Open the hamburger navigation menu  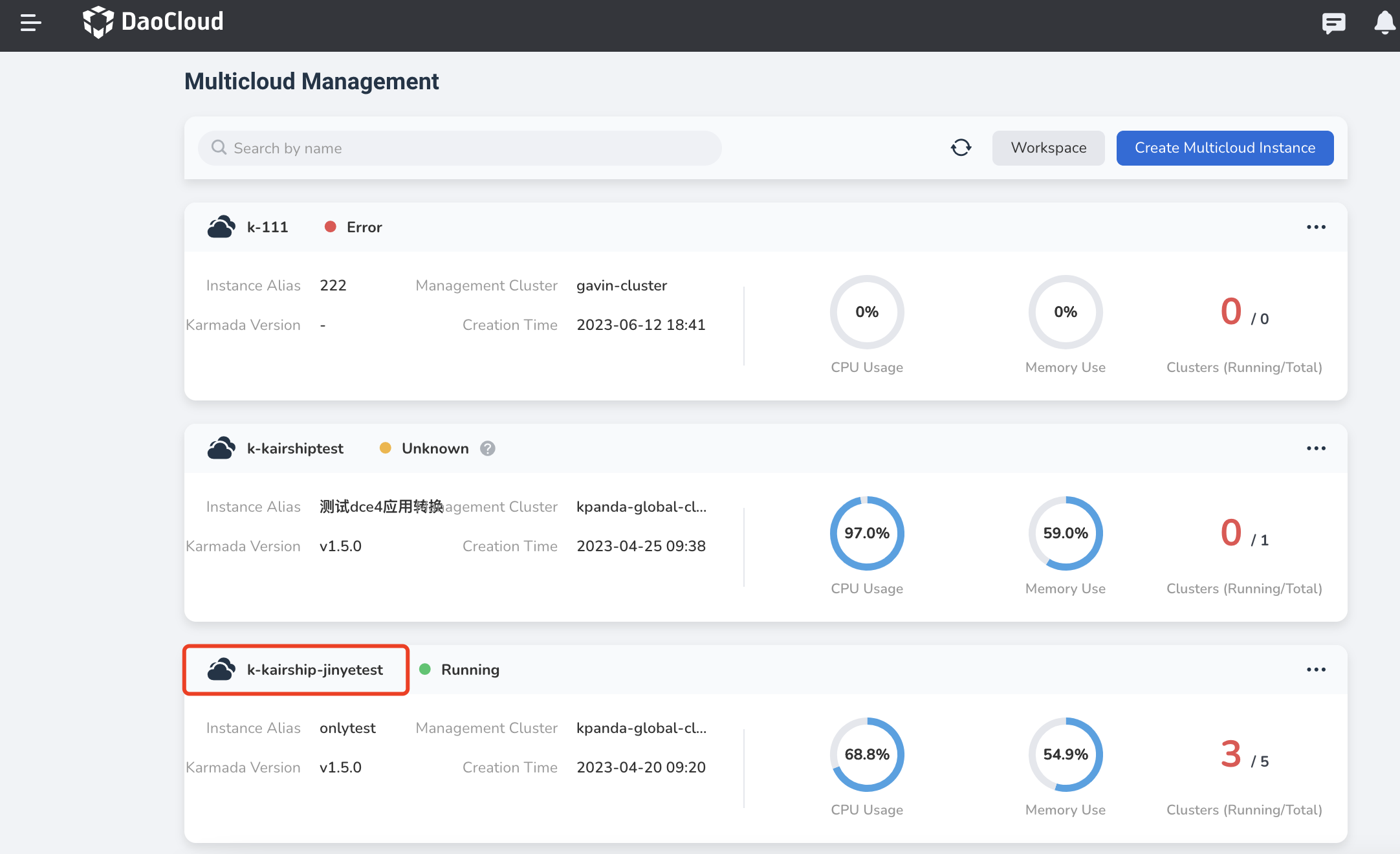point(30,23)
